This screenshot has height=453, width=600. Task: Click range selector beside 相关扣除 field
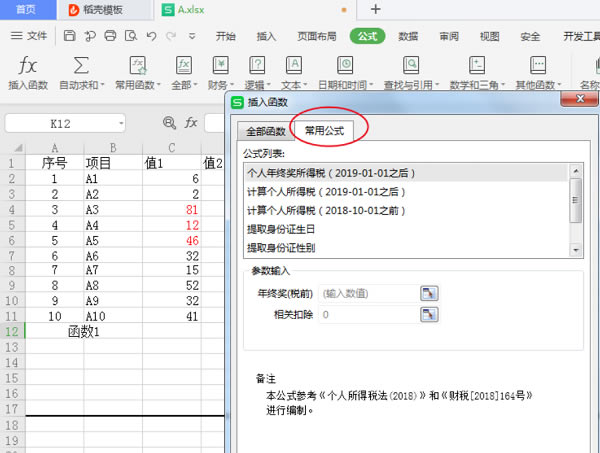tap(429, 315)
